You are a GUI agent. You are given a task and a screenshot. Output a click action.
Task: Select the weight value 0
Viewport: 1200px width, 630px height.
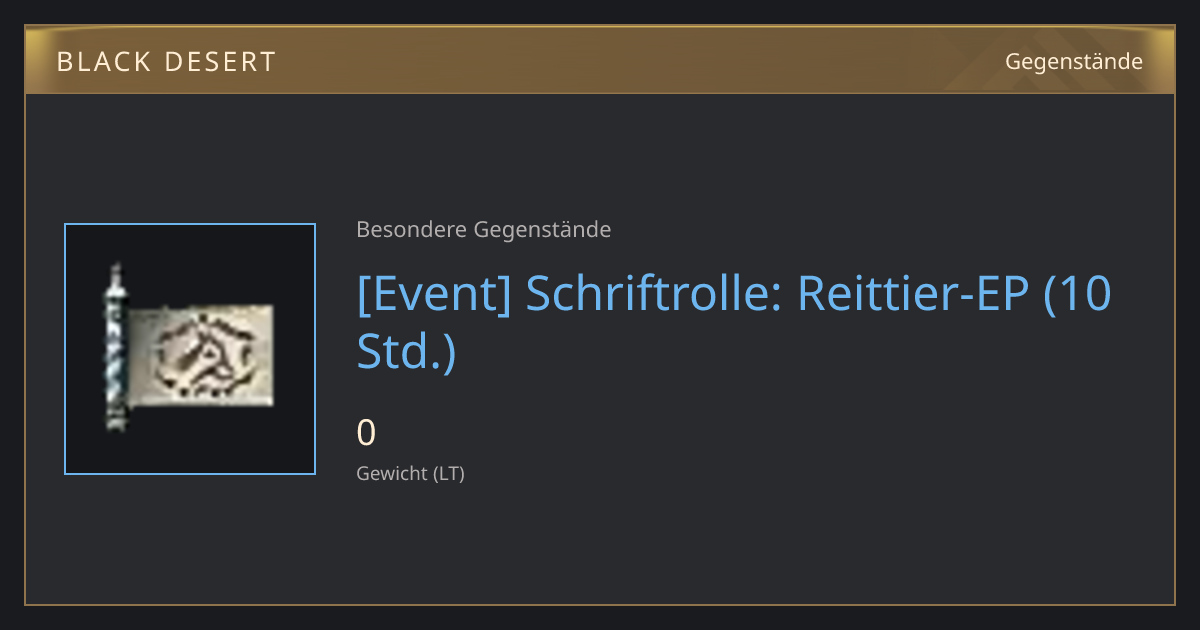(367, 433)
